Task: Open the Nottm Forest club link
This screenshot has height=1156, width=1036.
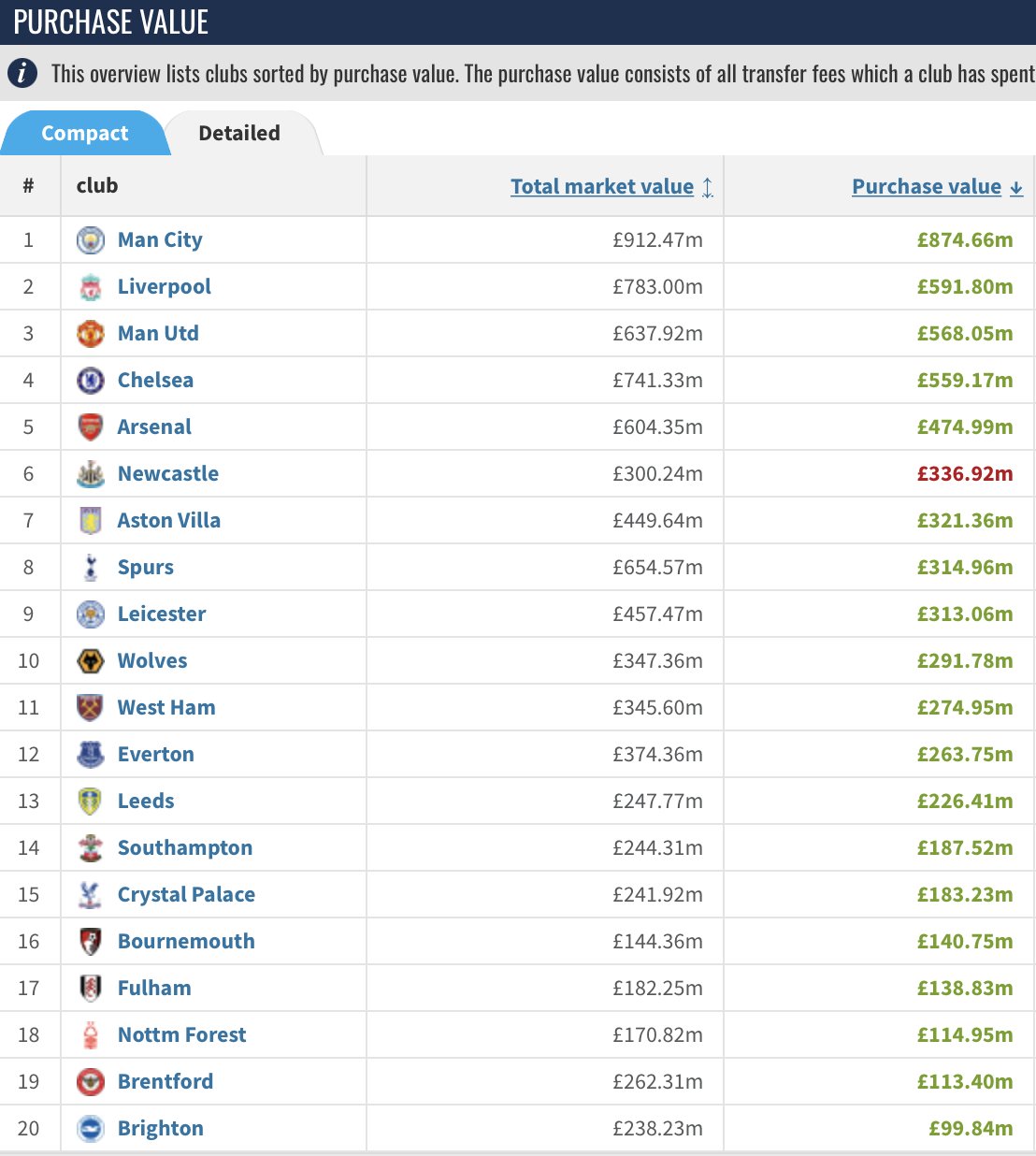Action: [181, 1035]
